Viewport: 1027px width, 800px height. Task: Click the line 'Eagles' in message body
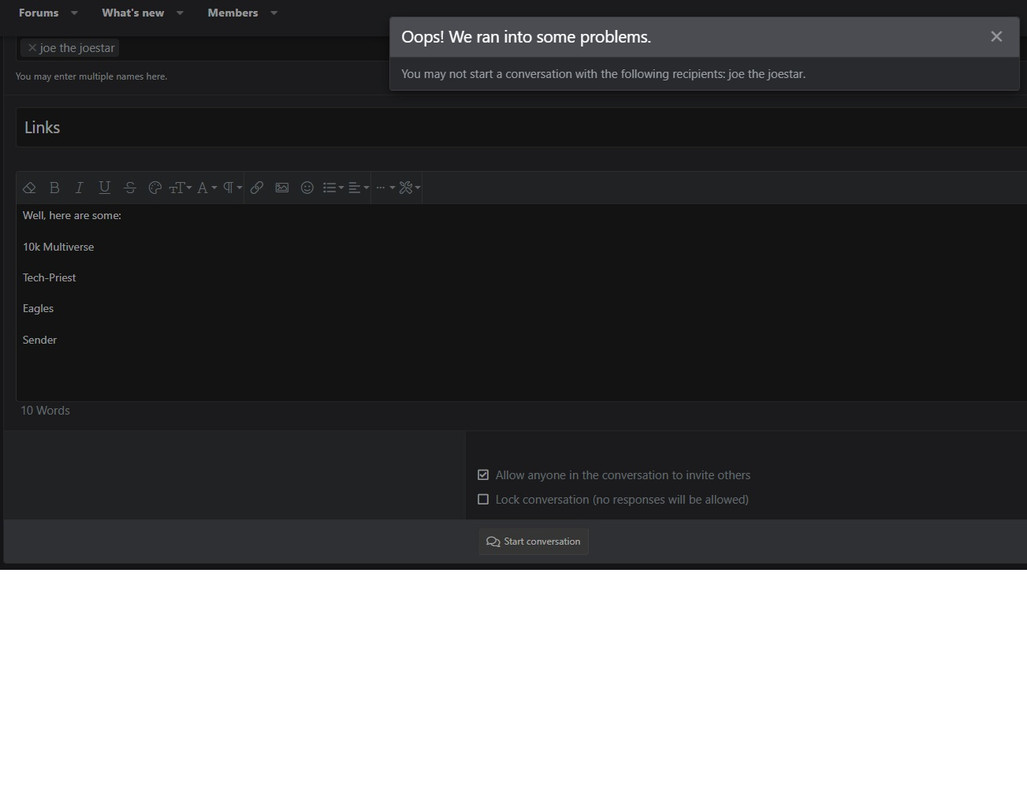[x=38, y=309]
